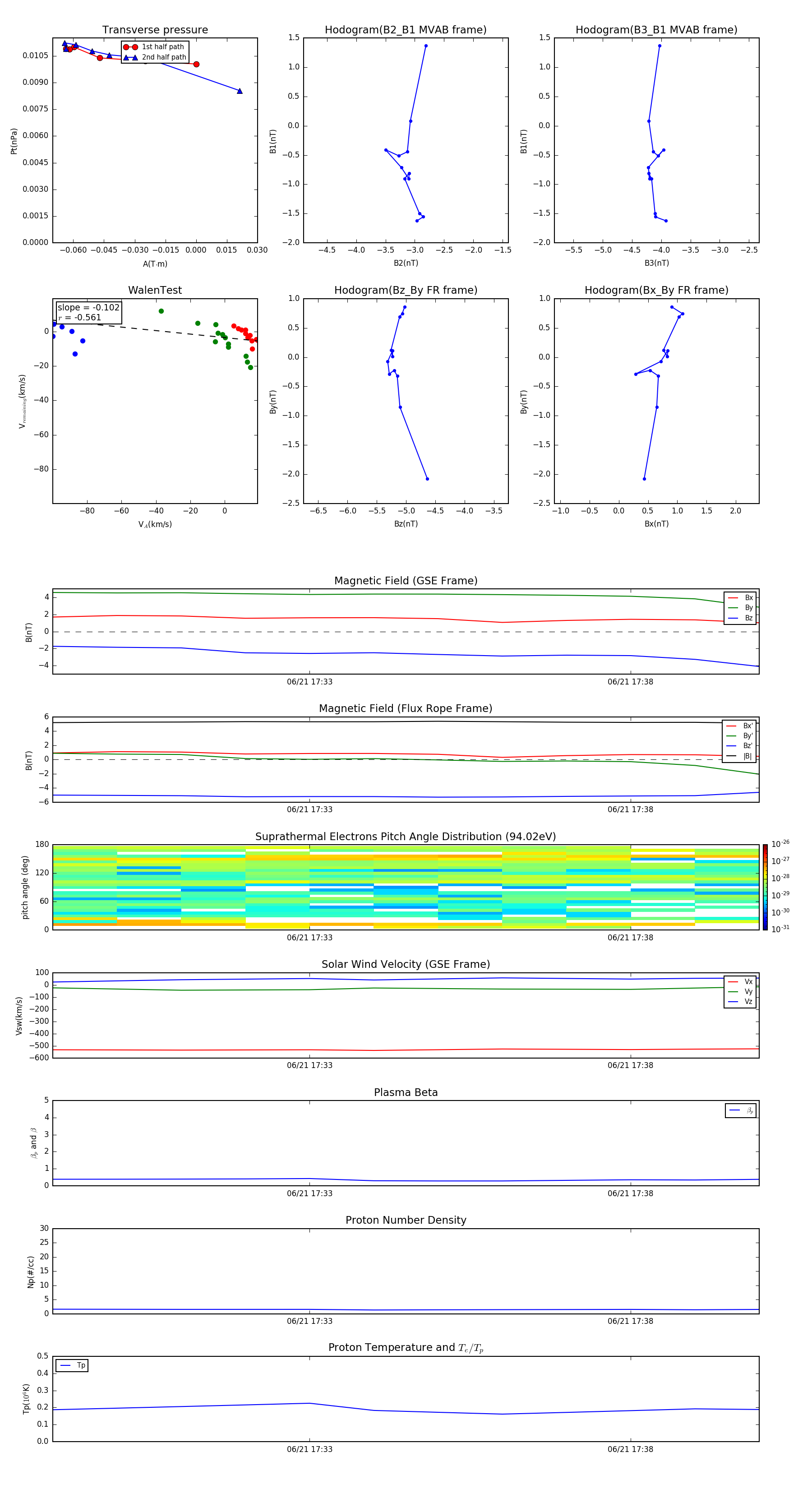Viewport: 812px width, 1489px height.
Task: Click the highest green dot in the WalenTest plot
Action: click(161, 311)
